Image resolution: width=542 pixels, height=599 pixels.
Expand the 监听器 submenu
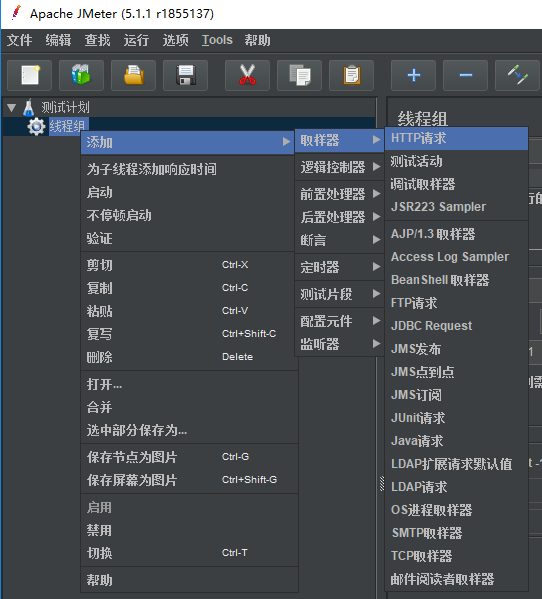tap(339, 344)
